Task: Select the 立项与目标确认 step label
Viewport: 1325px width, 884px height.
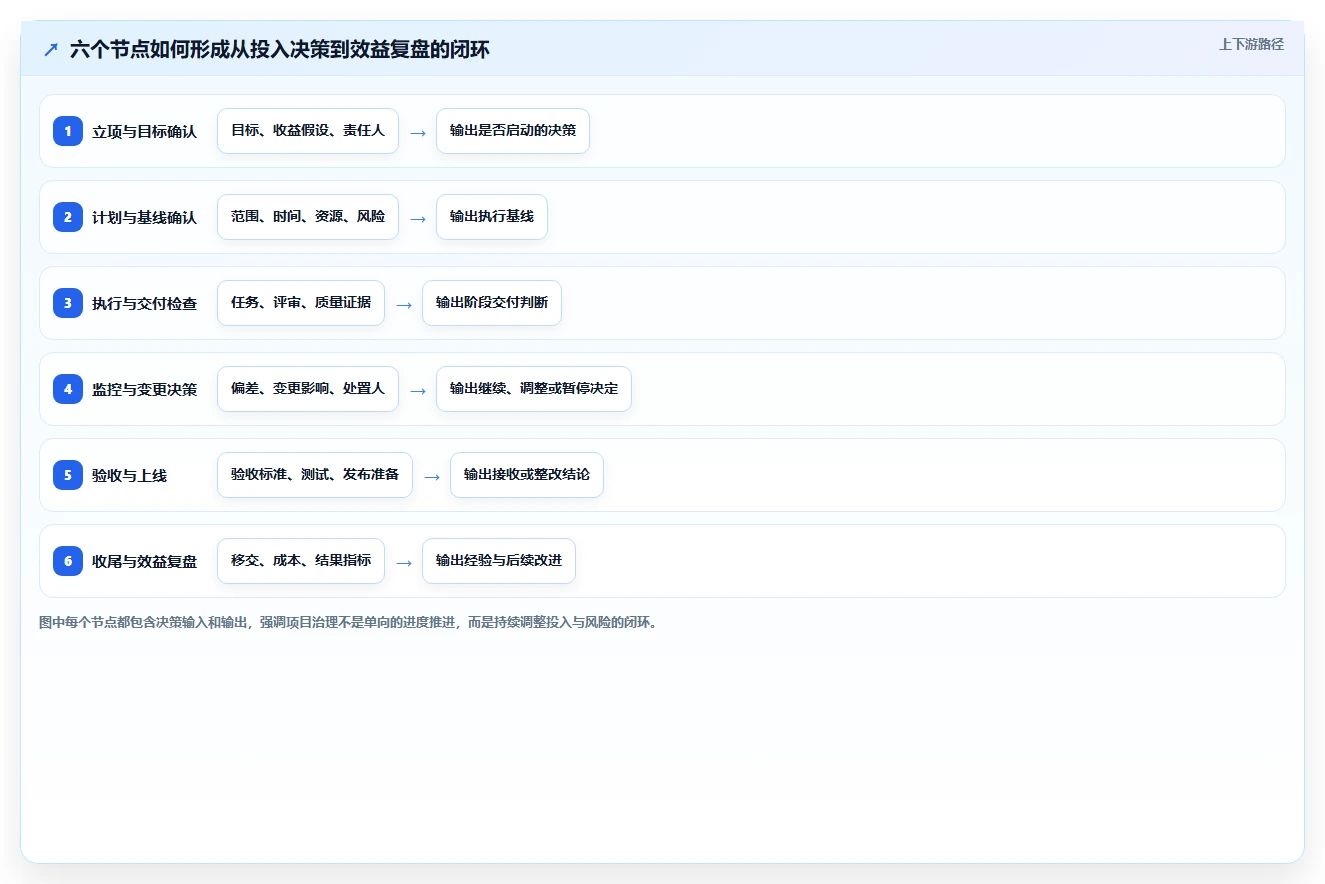Action: coord(145,131)
